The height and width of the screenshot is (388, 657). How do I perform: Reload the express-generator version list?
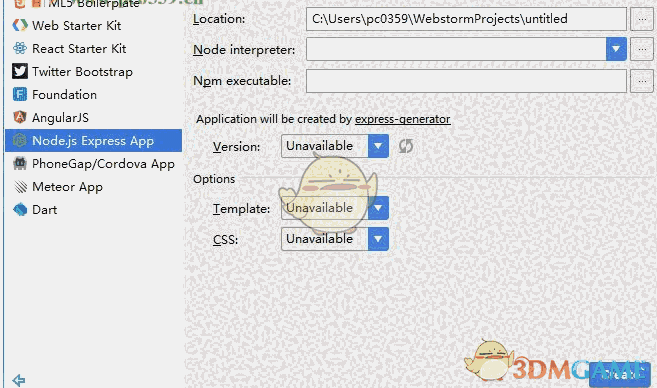(406, 146)
